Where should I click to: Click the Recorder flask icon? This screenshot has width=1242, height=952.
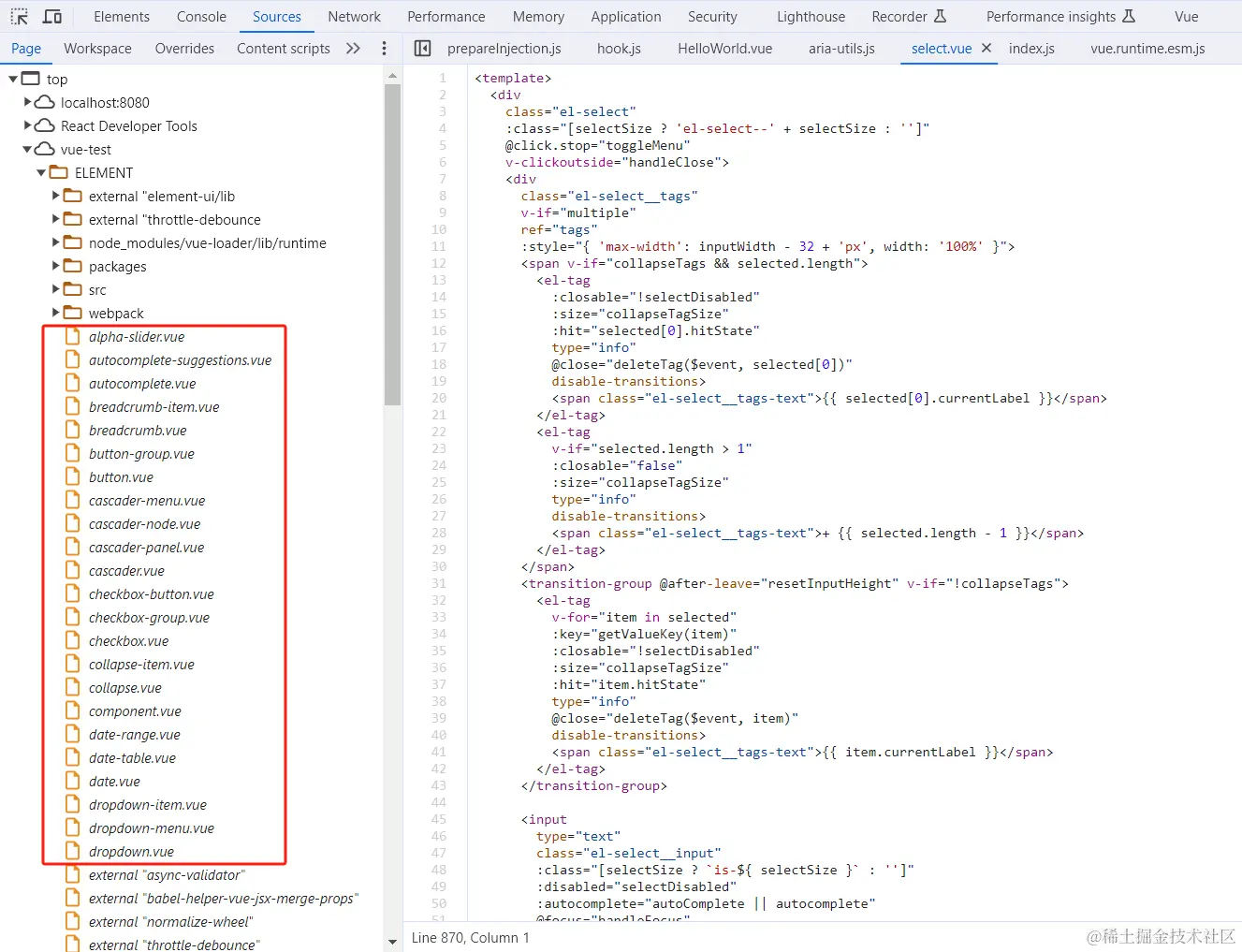click(940, 16)
